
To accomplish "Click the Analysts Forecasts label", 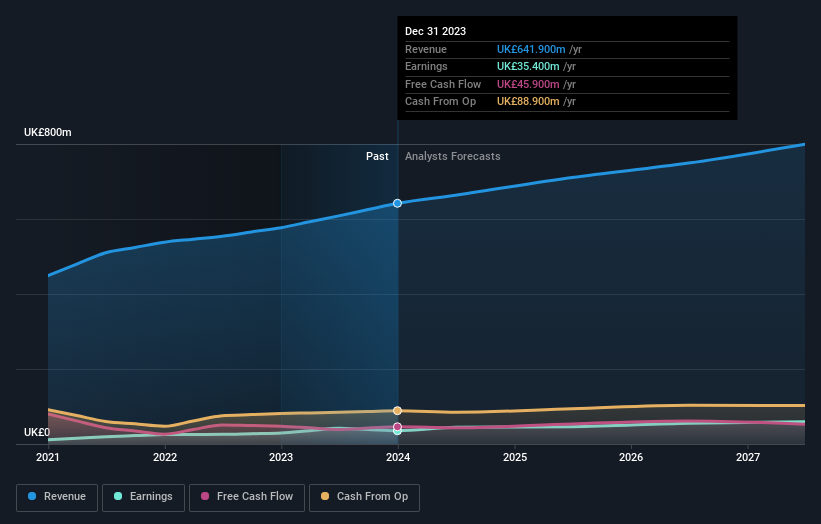I will point(452,157).
